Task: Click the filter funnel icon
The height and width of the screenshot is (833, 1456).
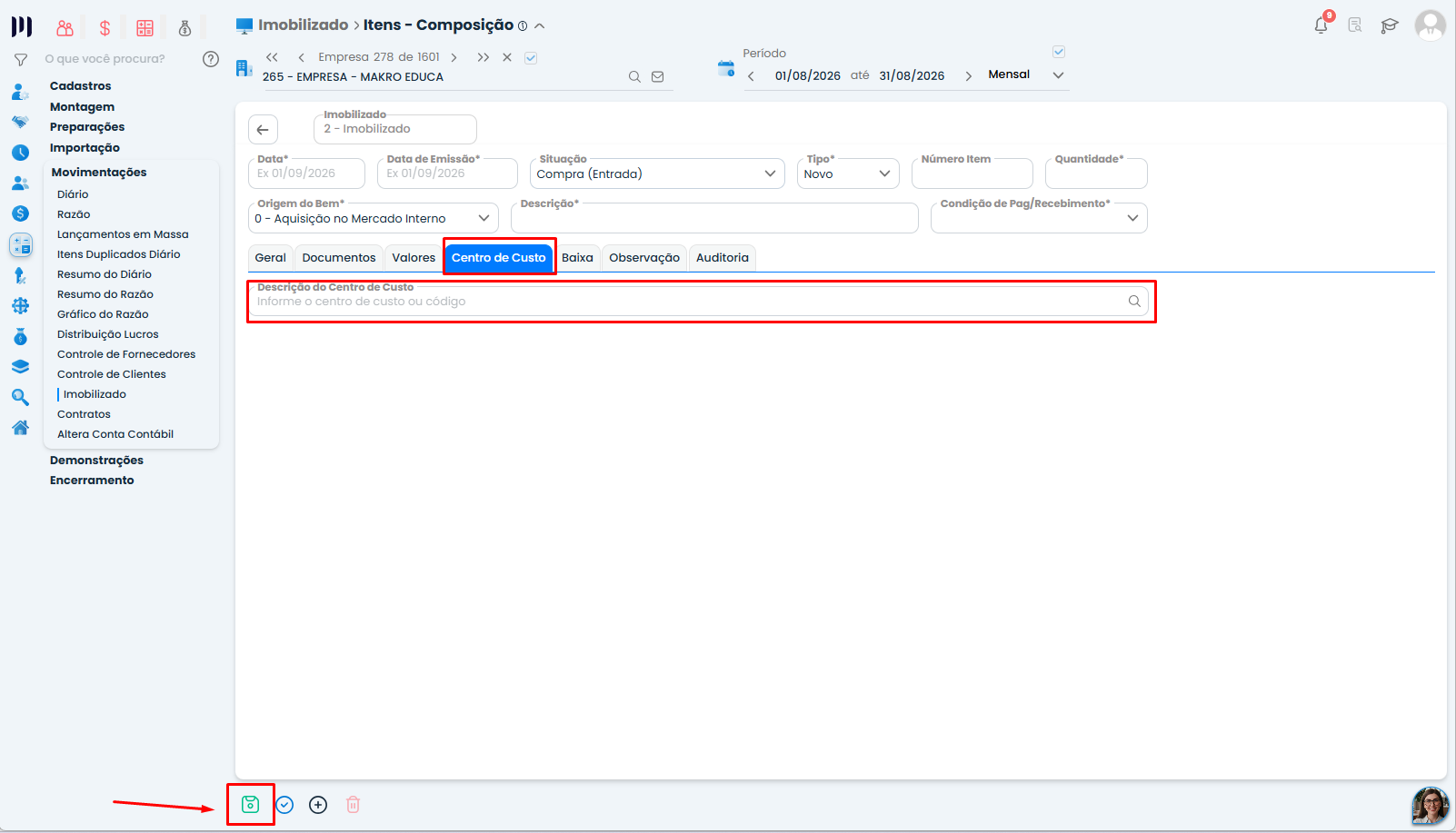Action: pyautogui.click(x=20, y=60)
